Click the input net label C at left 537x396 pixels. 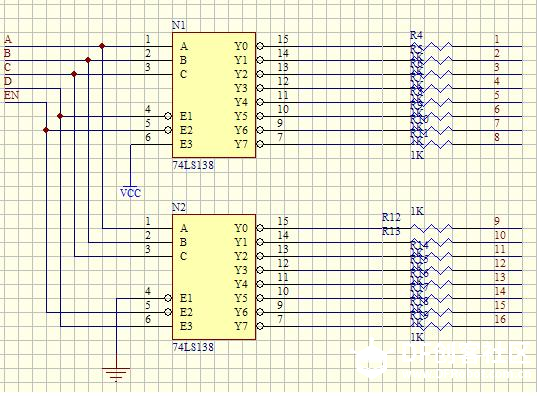click(8, 67)
